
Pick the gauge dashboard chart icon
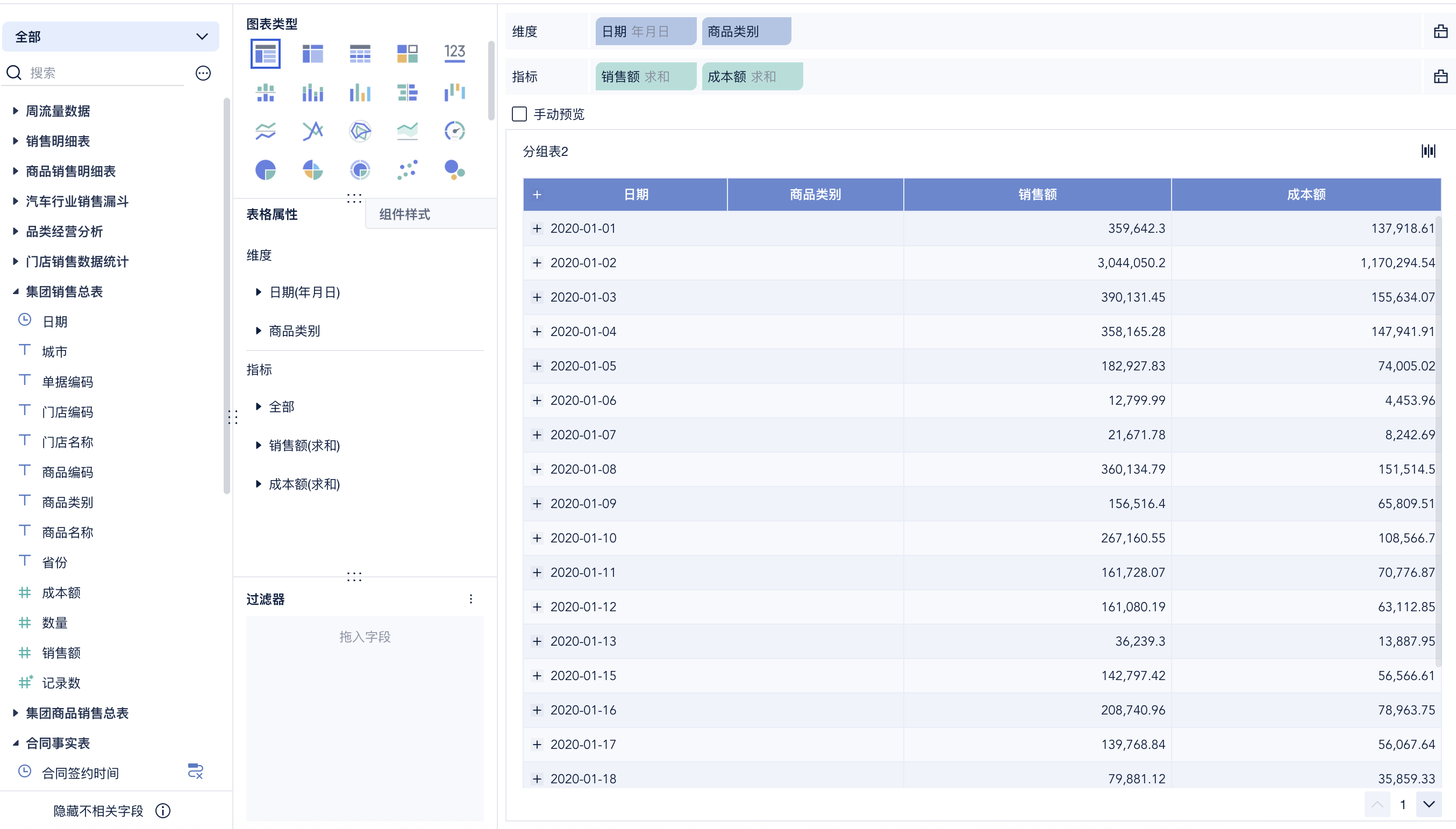coord(454,131)
